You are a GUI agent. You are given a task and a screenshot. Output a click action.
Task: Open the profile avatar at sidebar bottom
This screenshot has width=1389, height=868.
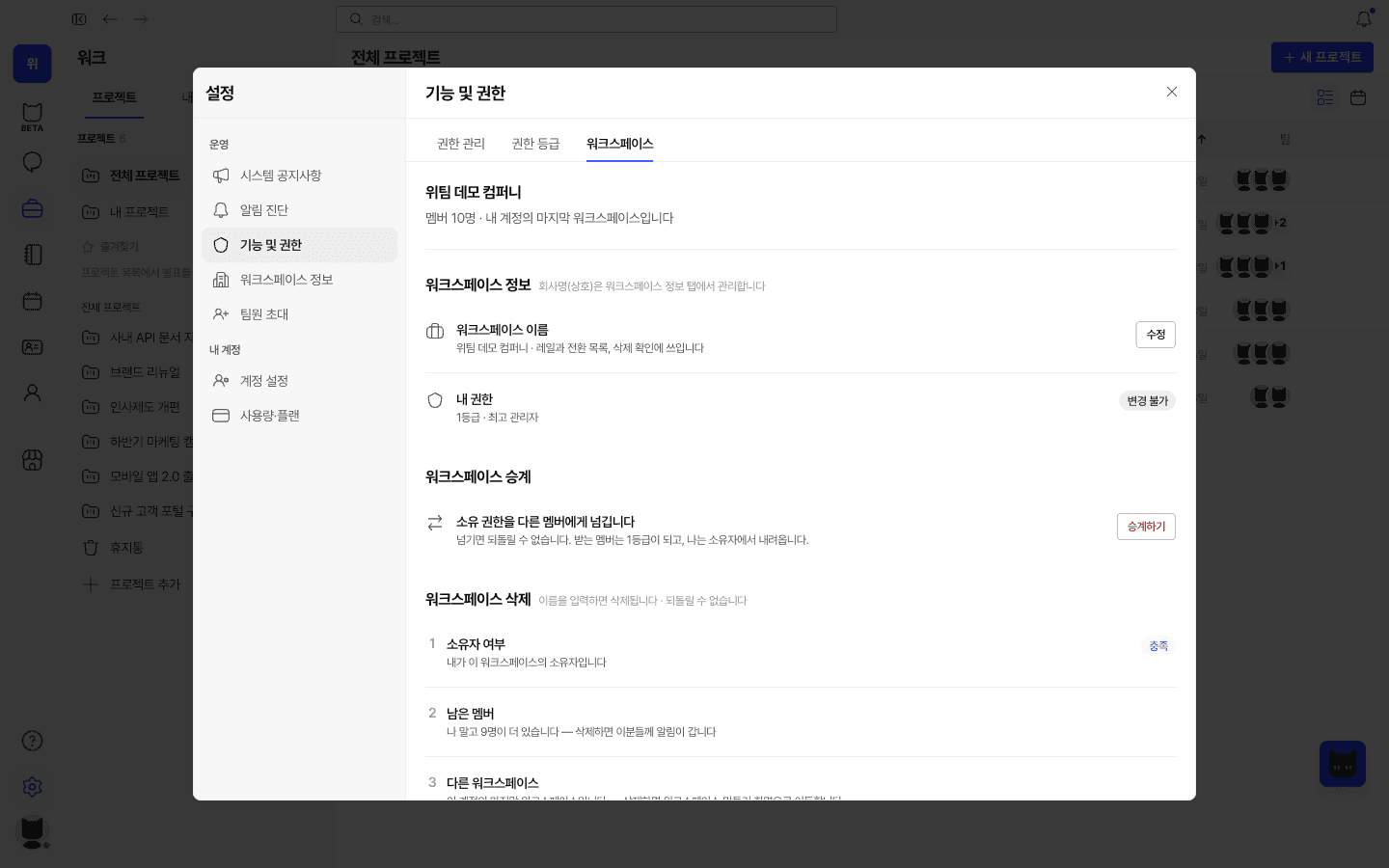(x=32, y=831)
